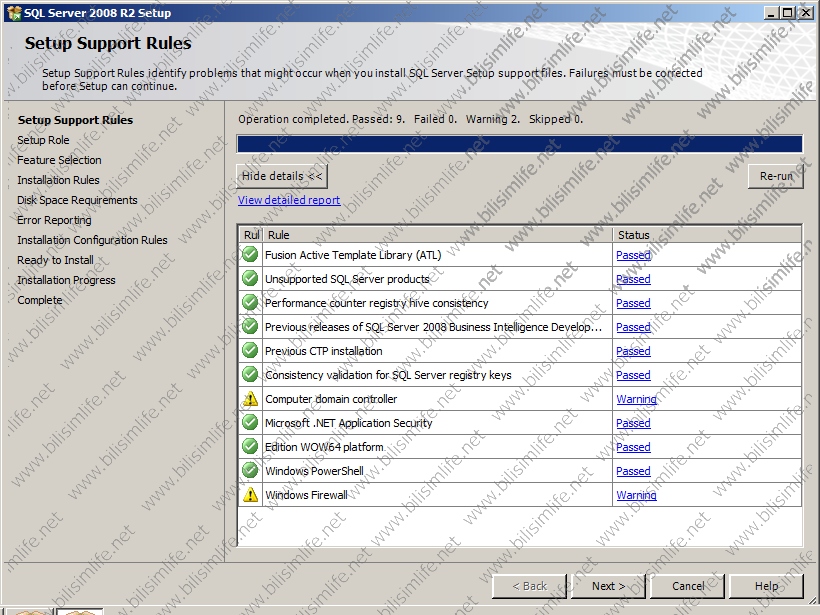Screen dimensions: 820x615
Task: Select Feature Selection step in sidebar
Action: point(59,160)
